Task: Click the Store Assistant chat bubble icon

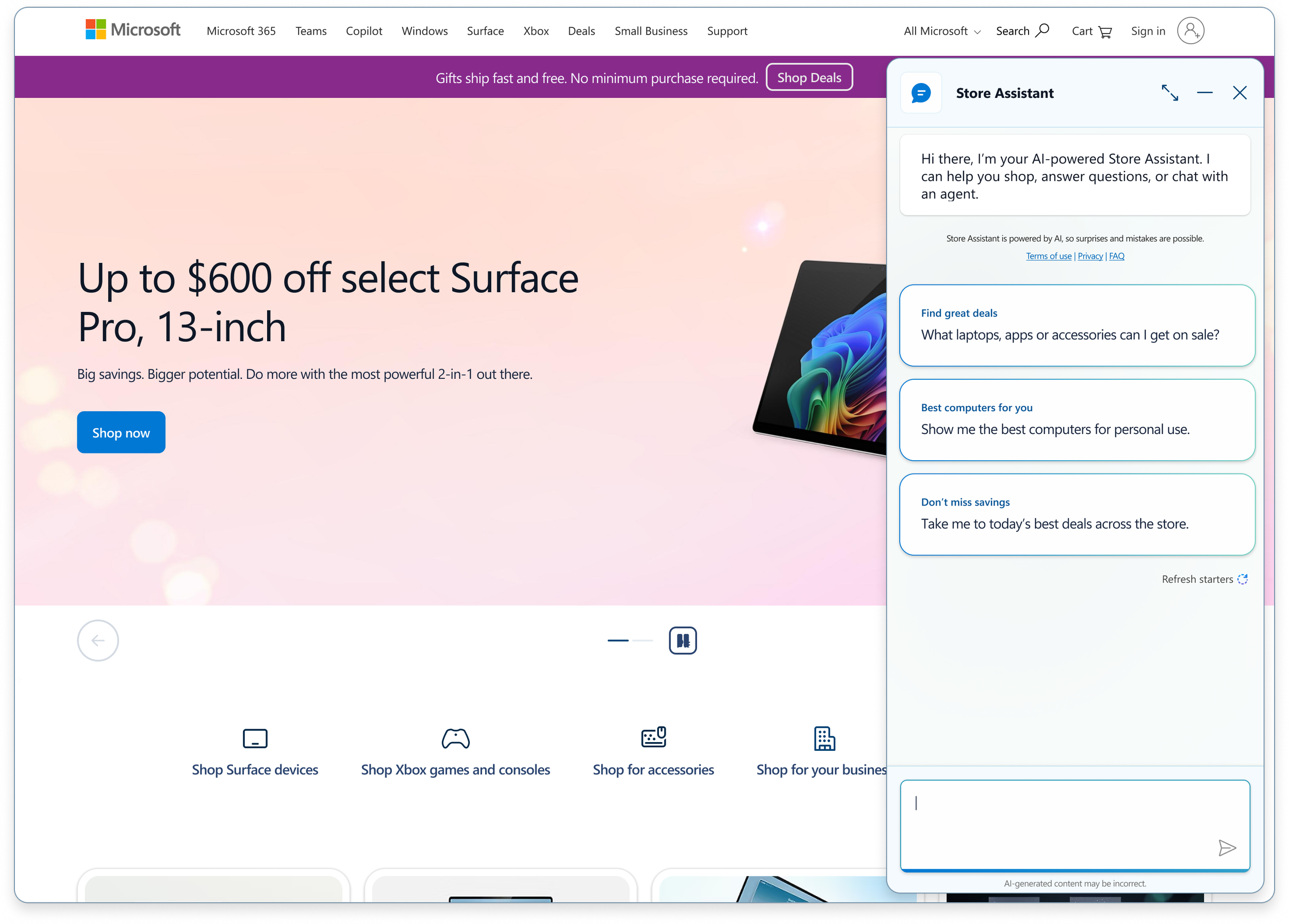Action: coord(921,93)
